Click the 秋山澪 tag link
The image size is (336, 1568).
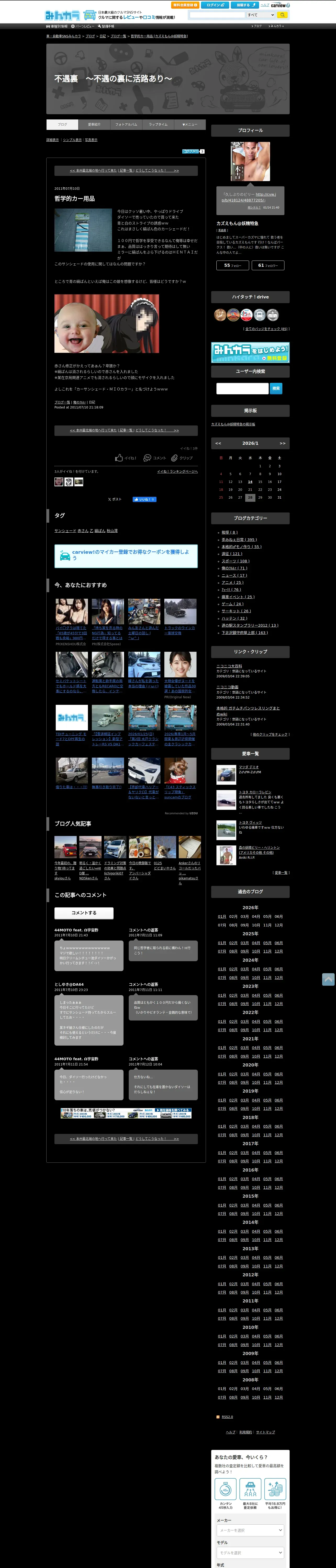tap(112, 531)
